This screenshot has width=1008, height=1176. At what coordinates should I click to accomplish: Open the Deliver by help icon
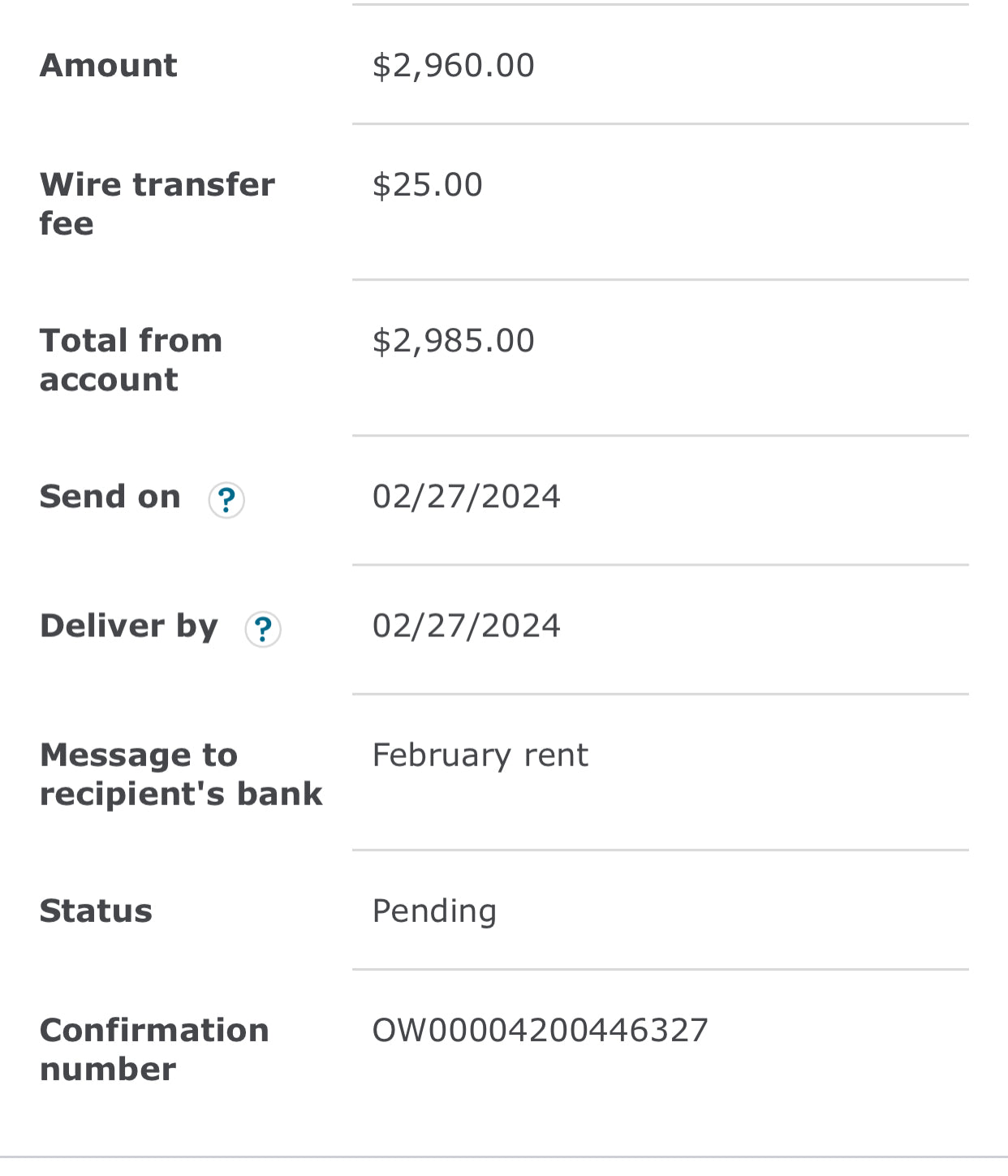263,629
